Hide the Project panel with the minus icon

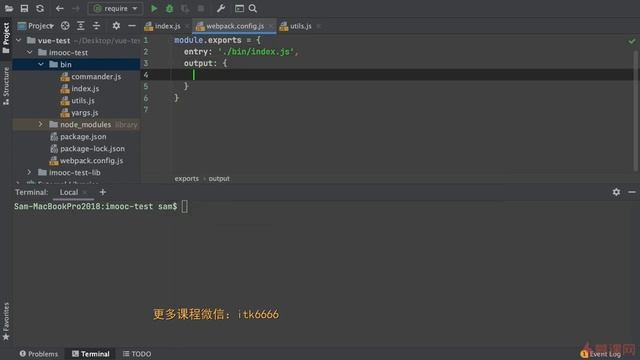pos(131,26)
